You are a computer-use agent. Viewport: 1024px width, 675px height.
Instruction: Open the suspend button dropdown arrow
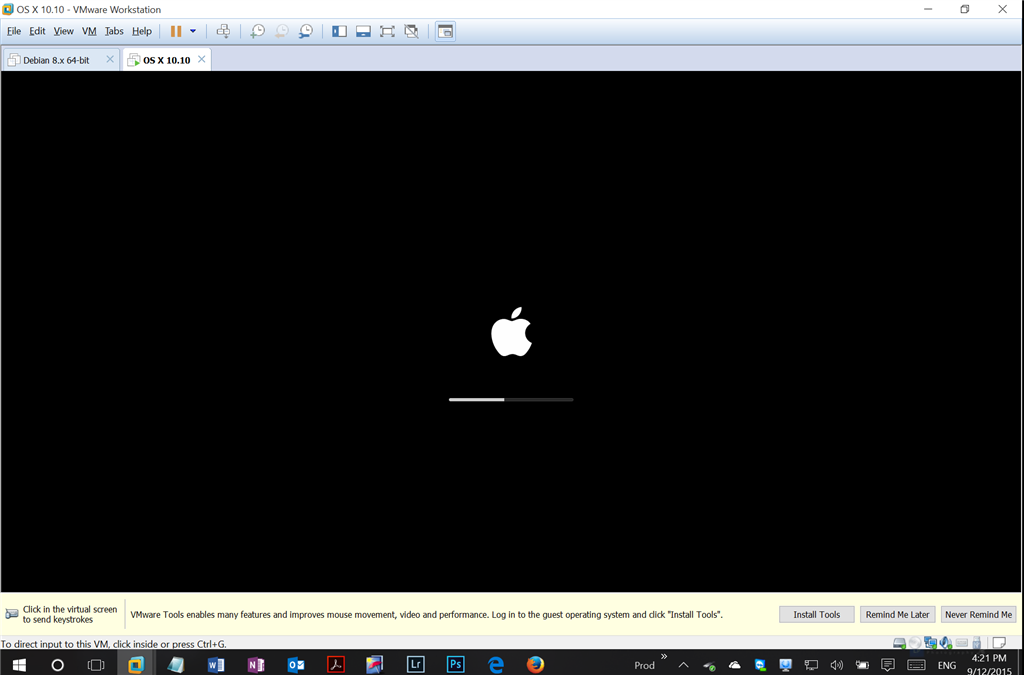tap(193, 31)
